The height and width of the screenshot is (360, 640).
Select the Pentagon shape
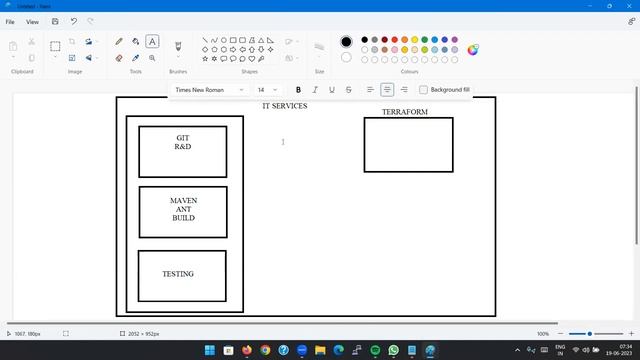coord(214,49)
